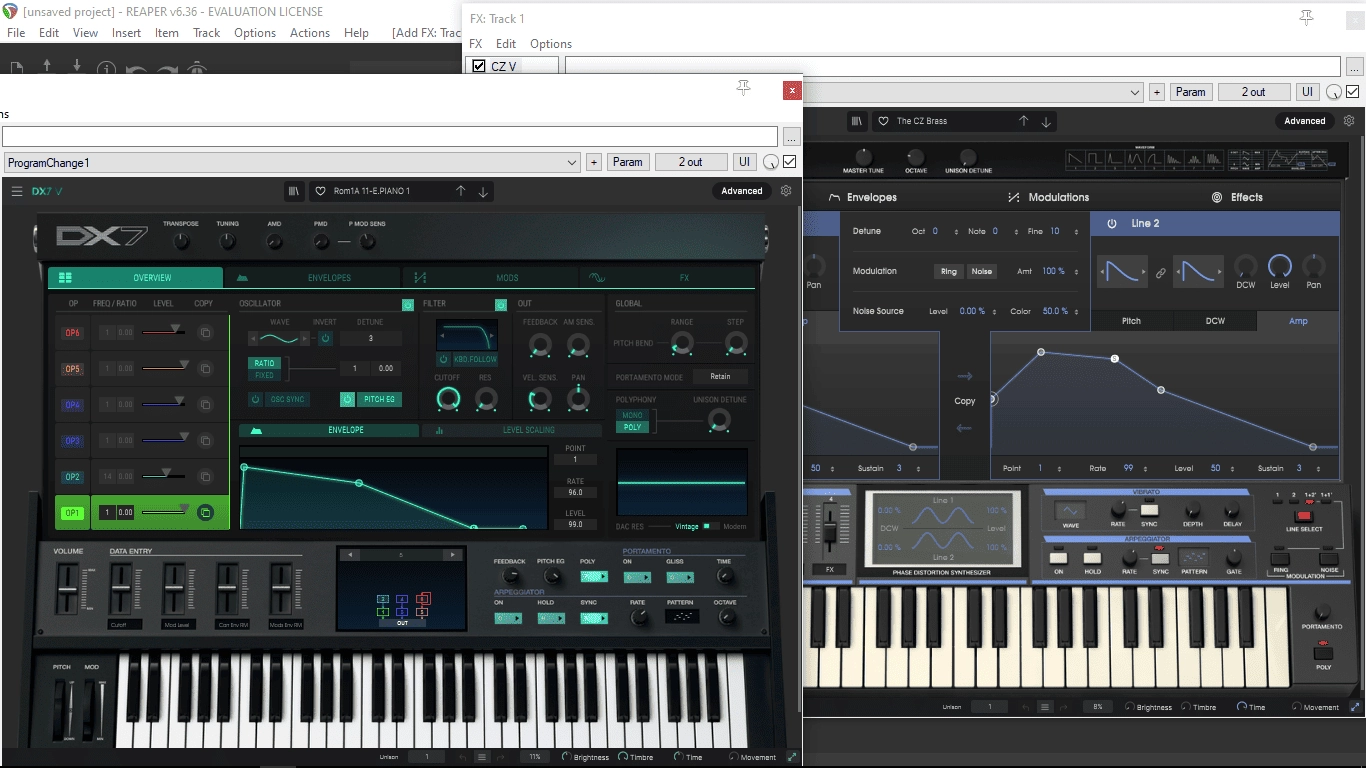Copy envelope right with the right arrow
The image size is (1366, 768).
965,377
